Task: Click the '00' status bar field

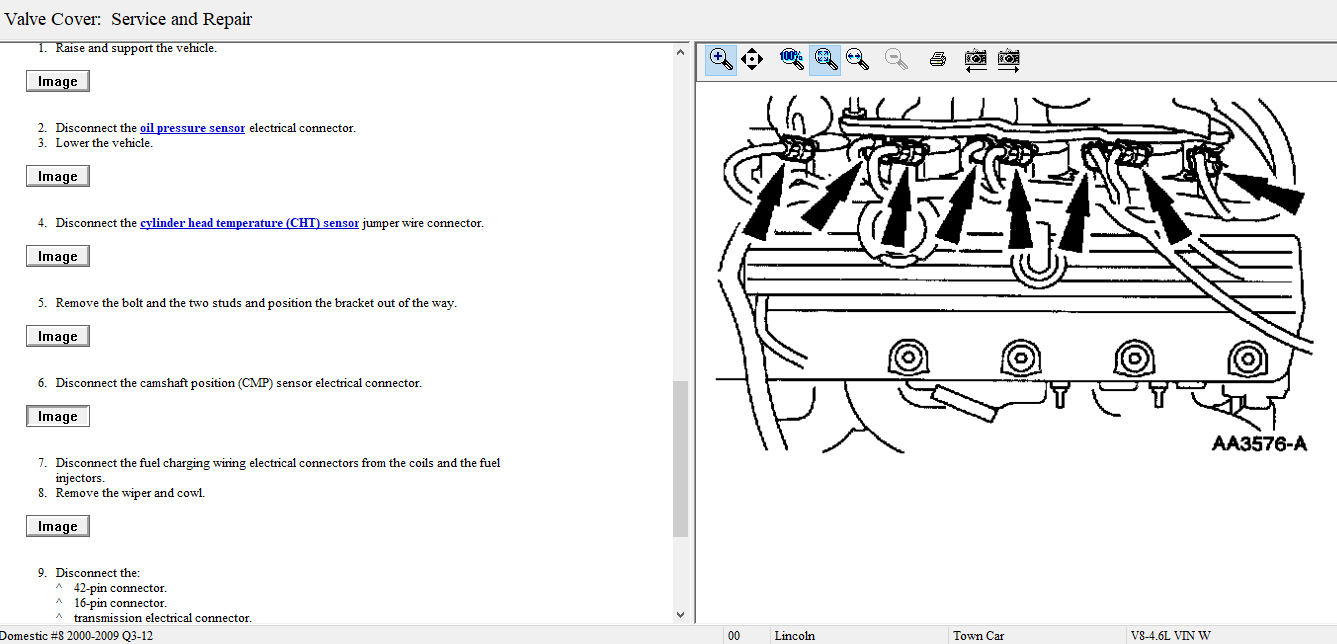Action: click(734, 635)
